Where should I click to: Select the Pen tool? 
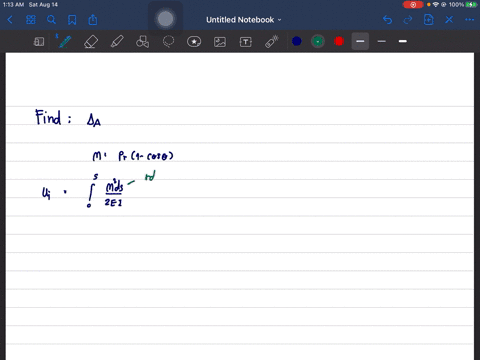[x=64, y=41]
